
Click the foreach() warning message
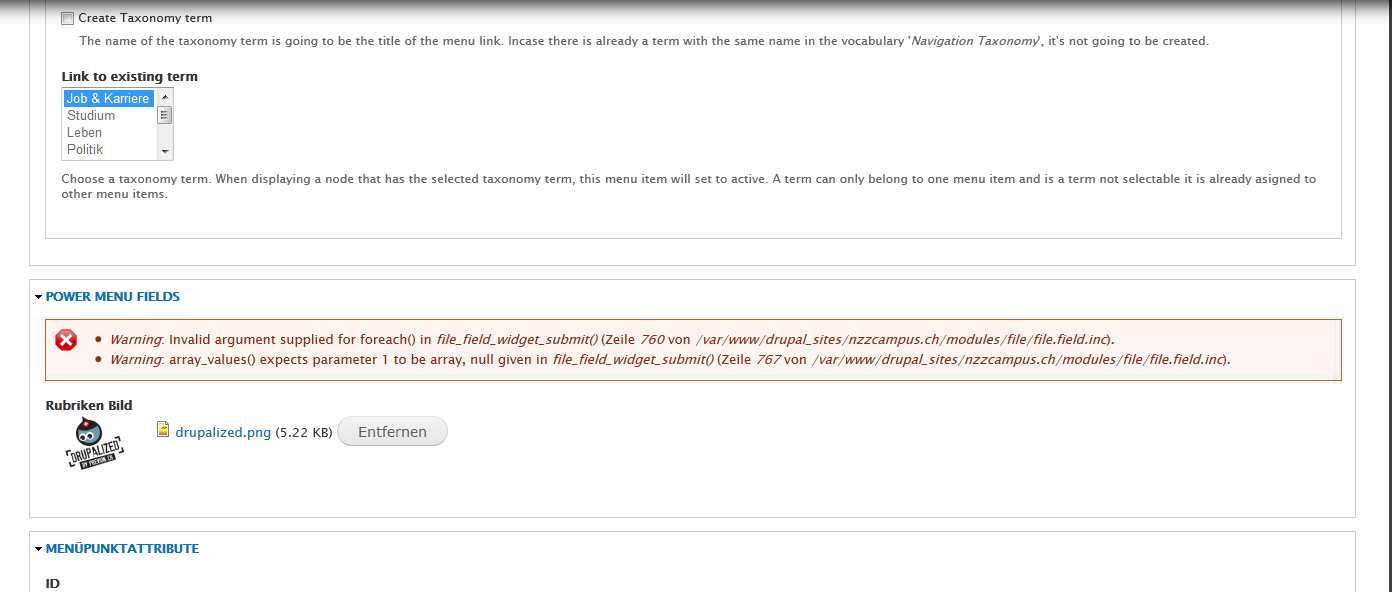612,339
